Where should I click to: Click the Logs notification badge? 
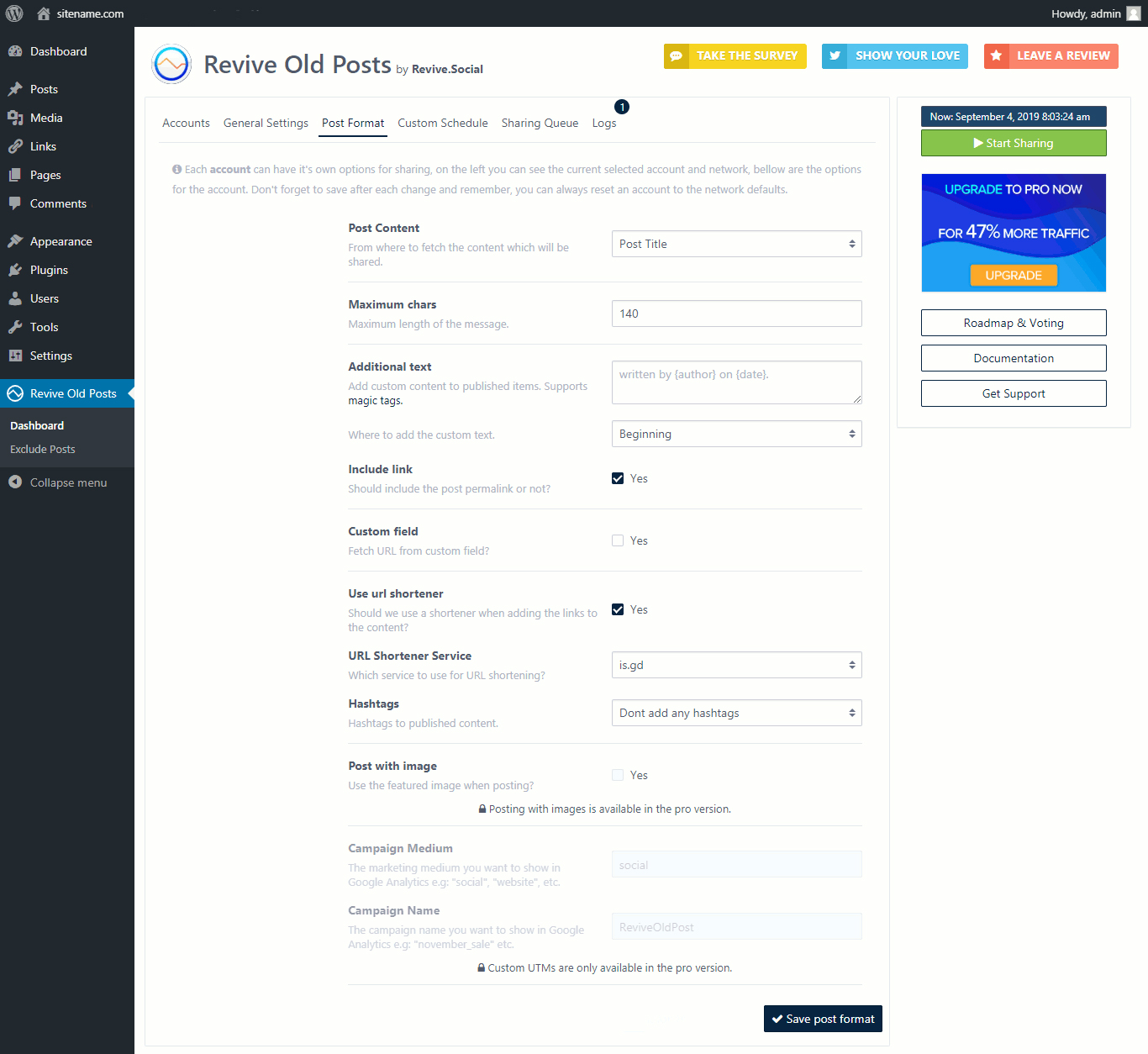point(622,107)
